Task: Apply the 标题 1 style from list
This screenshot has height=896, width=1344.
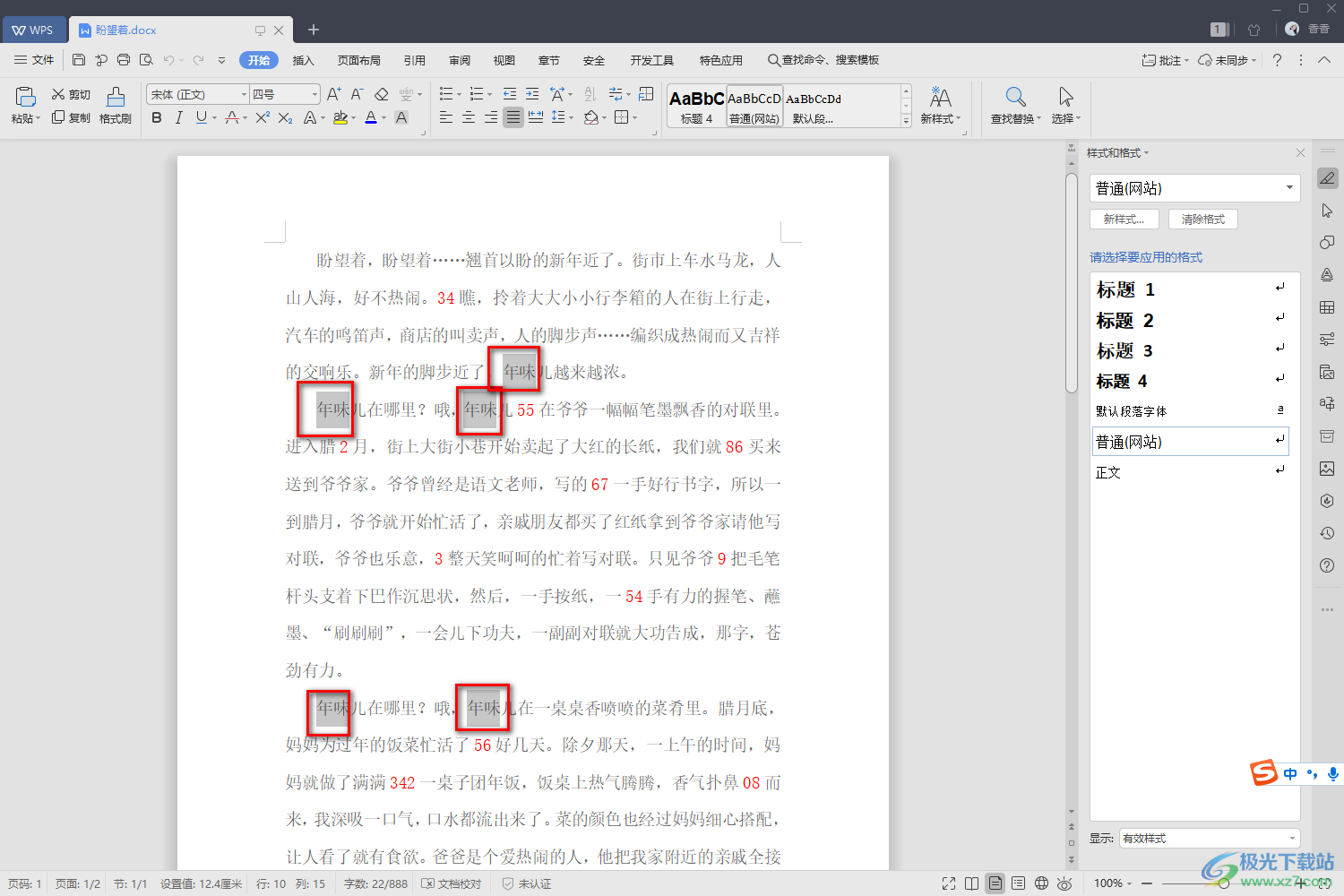Action: (1192, 289)
